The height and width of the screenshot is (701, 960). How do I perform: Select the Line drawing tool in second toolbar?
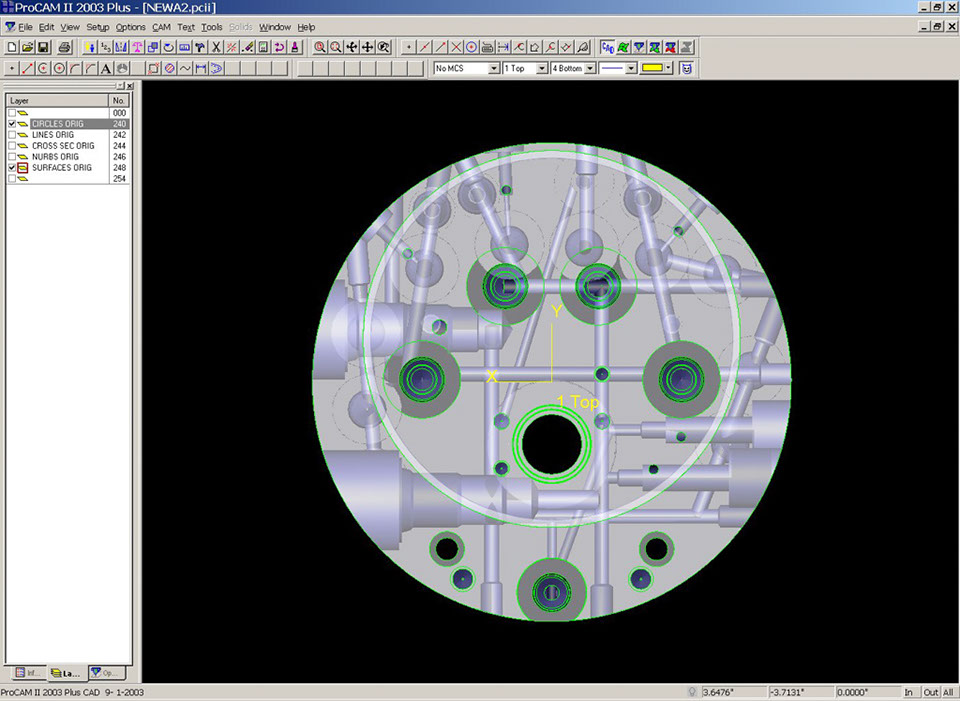[27, 69]
